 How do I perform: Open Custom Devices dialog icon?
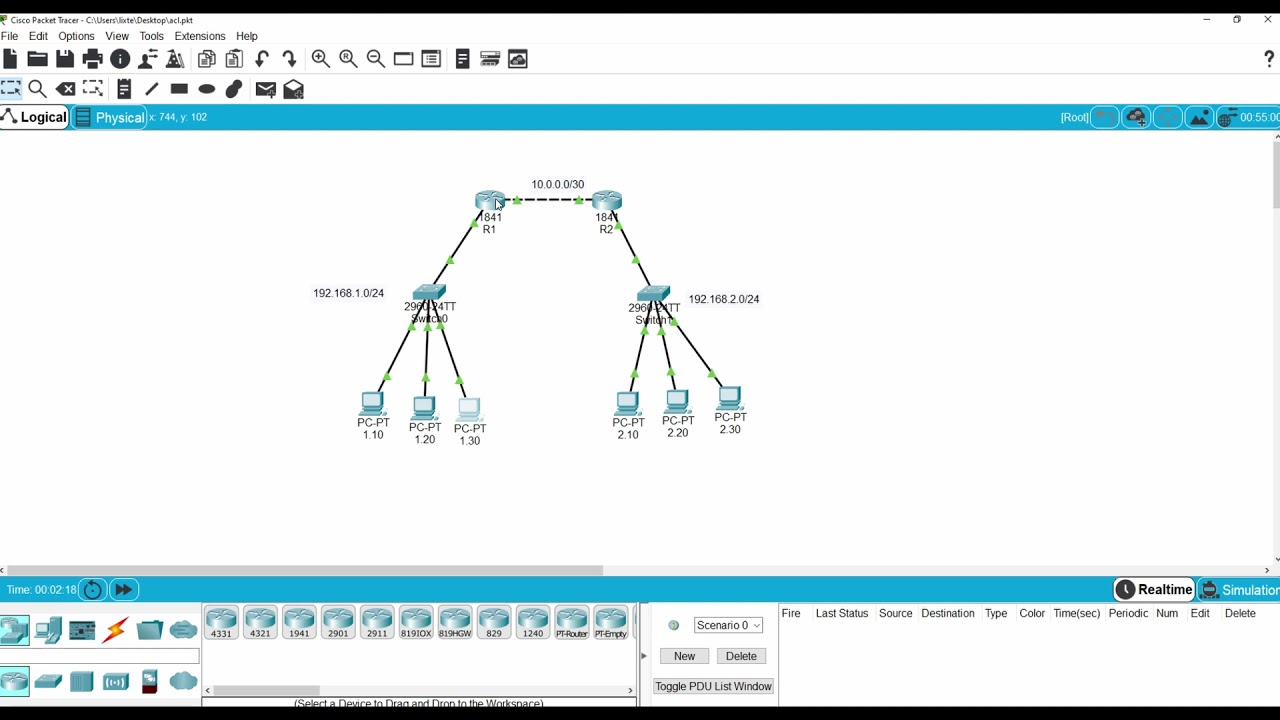431,59
